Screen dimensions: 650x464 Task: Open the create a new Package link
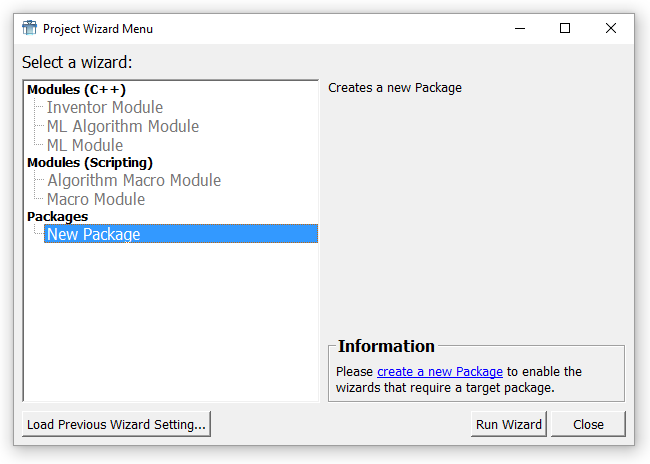point(439,372)
